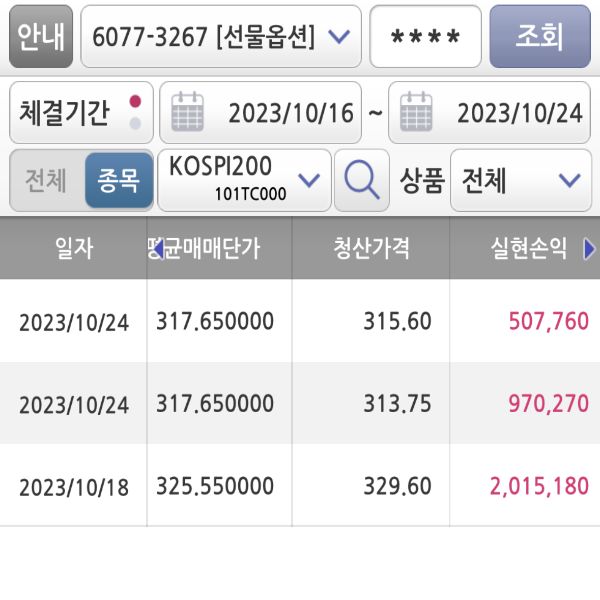Open the KOSPI200 symbol dropdown
Image resolution: width=600 pixels, height=600 pixels.
pos(310,180)
